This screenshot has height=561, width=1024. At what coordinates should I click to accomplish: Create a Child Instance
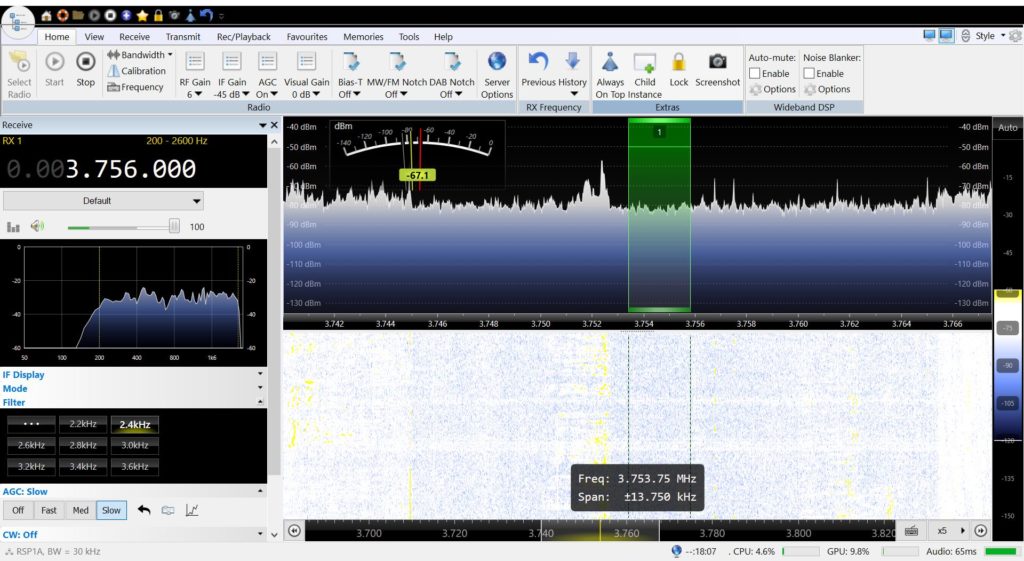click(645, 74)
